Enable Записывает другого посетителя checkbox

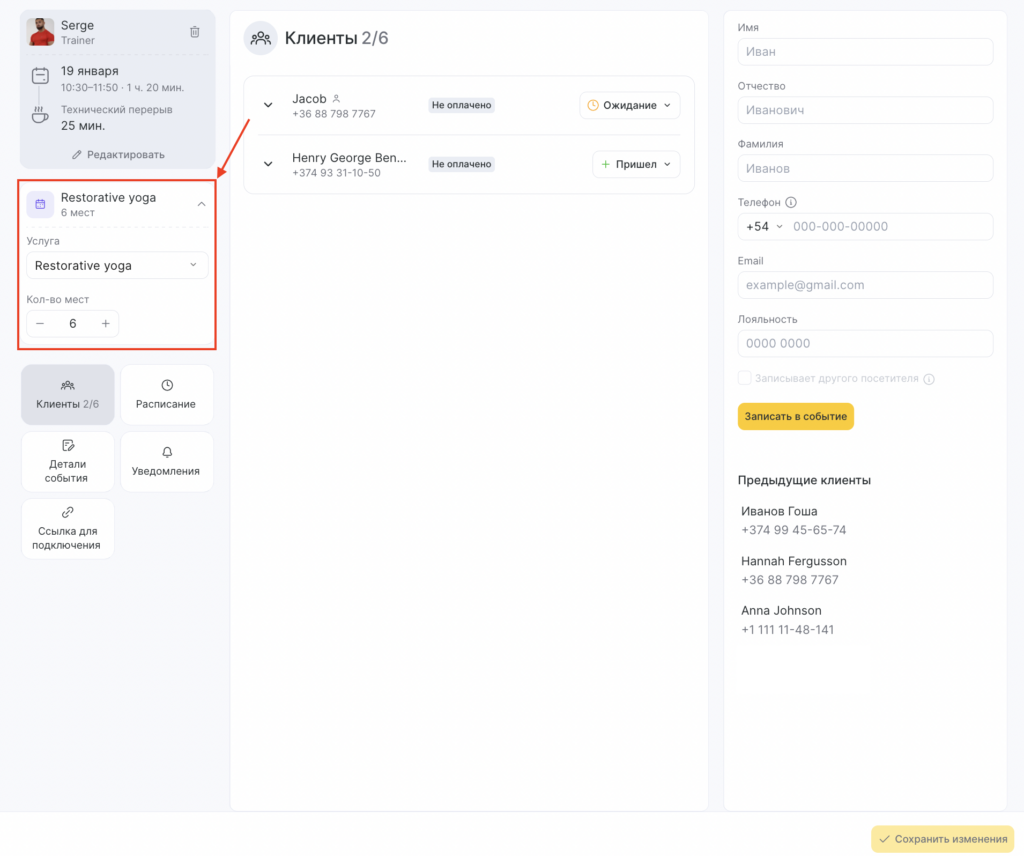click(744, 378)
